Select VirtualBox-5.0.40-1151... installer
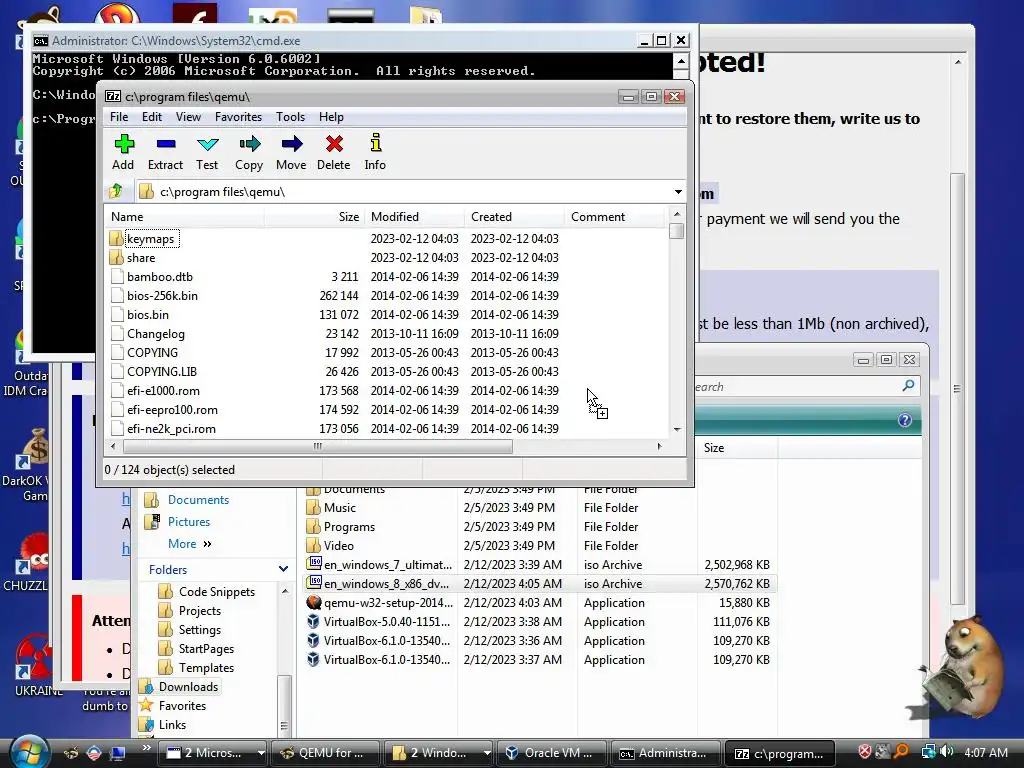Viewport: 1024px width, 768px height. [387, 621]
